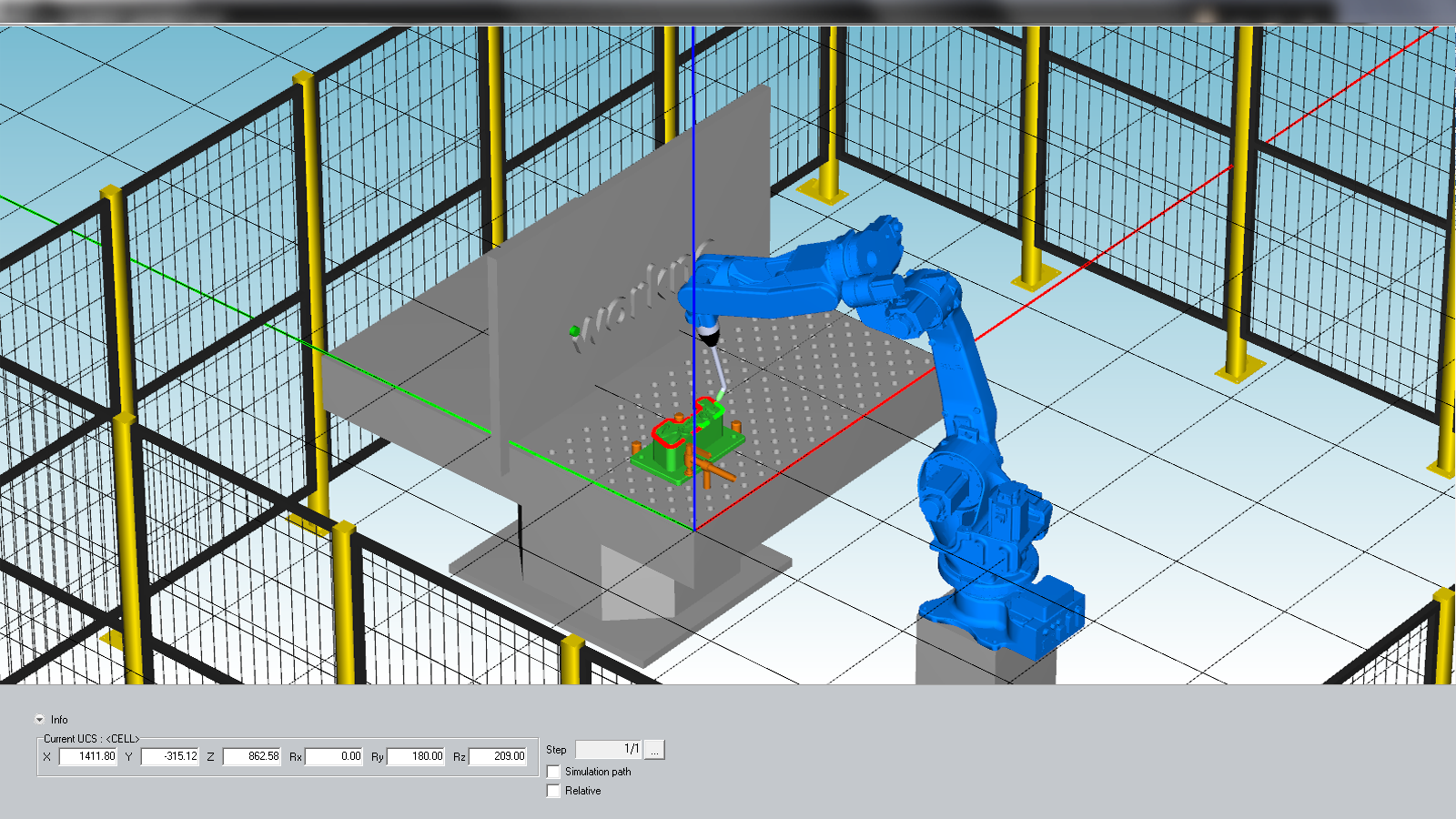Screen dimensions: 1456x819
Task: Select the Y coordinate value field
Action: point(170,756)
